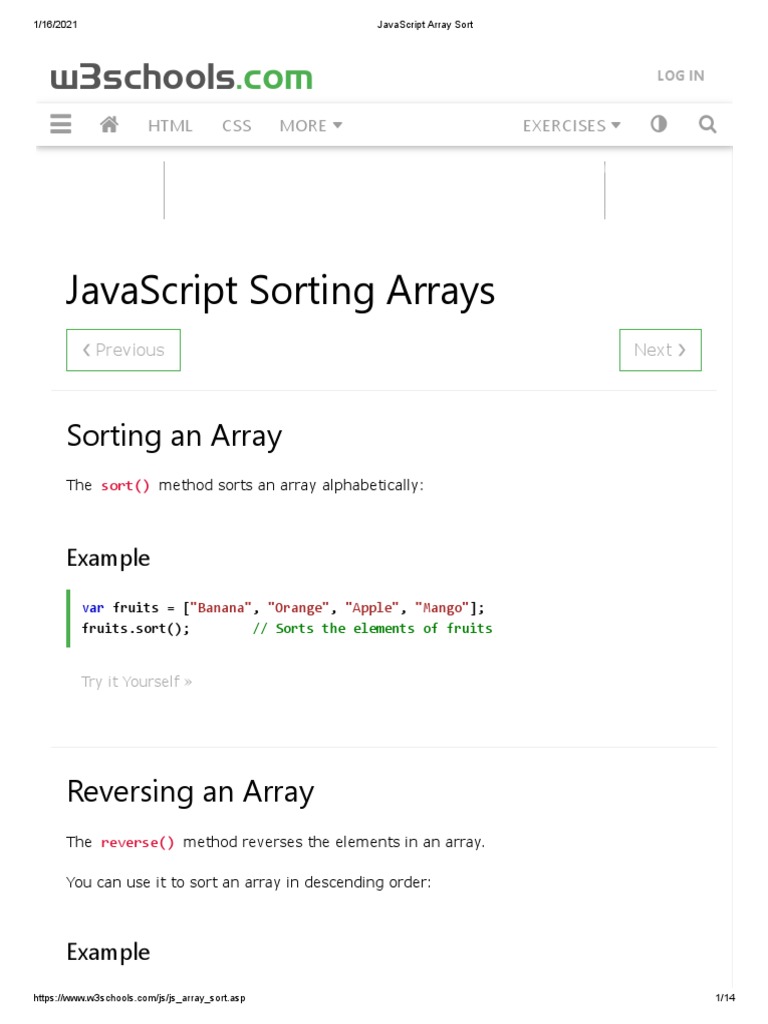Click the search magnifier icon
This screenshot has width=768, height=1024.
708,125
